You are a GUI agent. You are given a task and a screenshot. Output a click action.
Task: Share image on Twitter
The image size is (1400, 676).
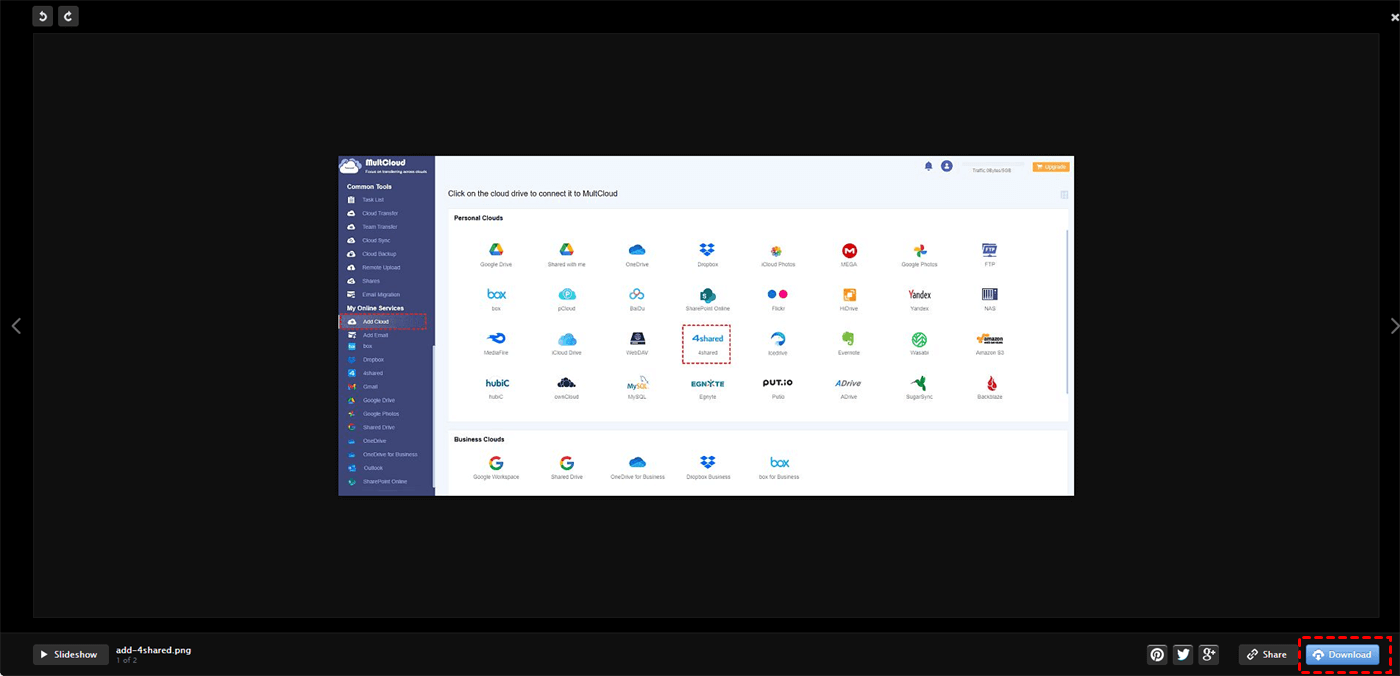[x=1183, y=654]
